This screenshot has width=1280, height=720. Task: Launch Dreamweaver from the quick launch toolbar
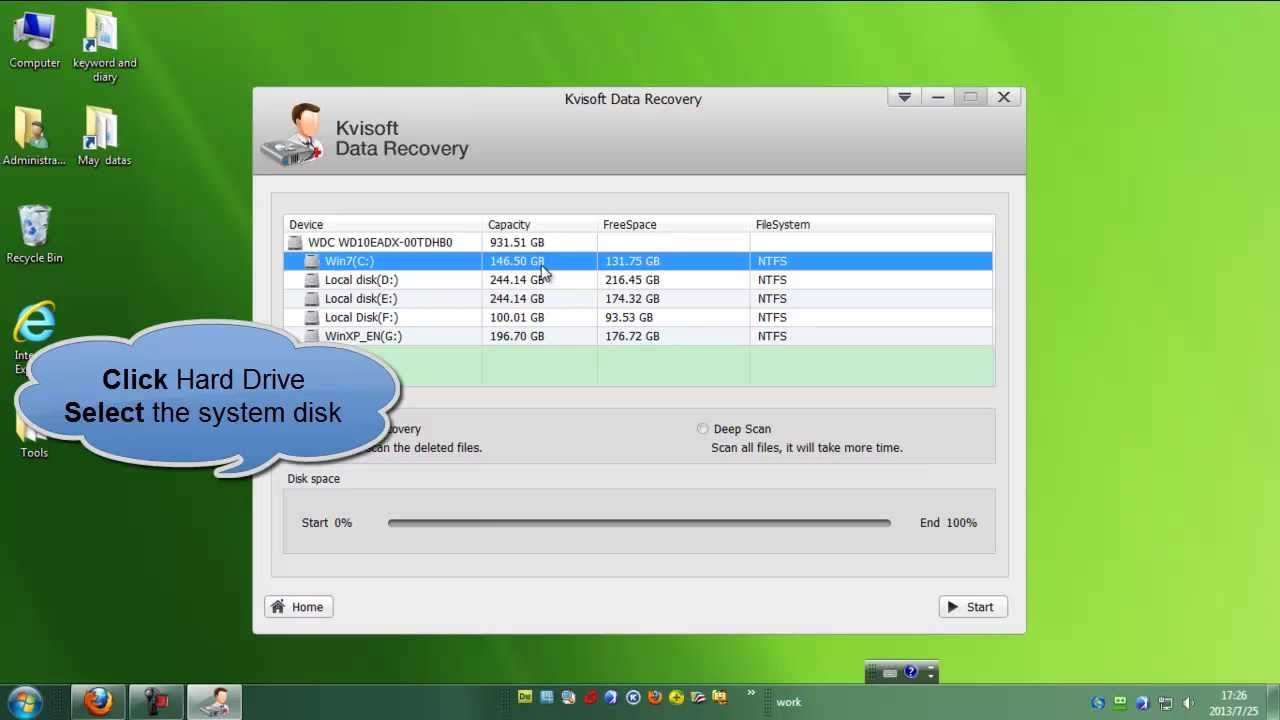pos(525,697)
